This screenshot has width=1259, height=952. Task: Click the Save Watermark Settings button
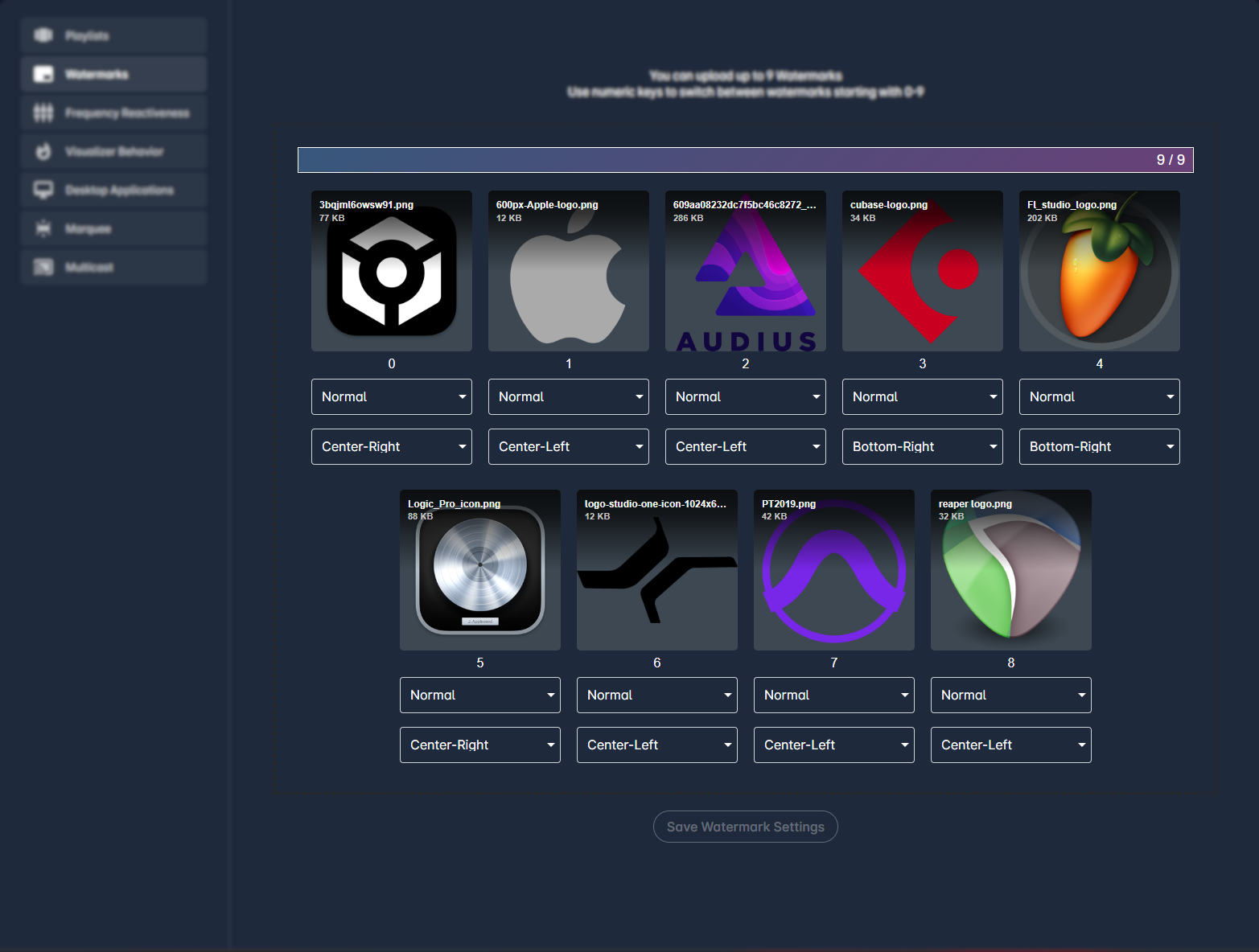[745, 827]
